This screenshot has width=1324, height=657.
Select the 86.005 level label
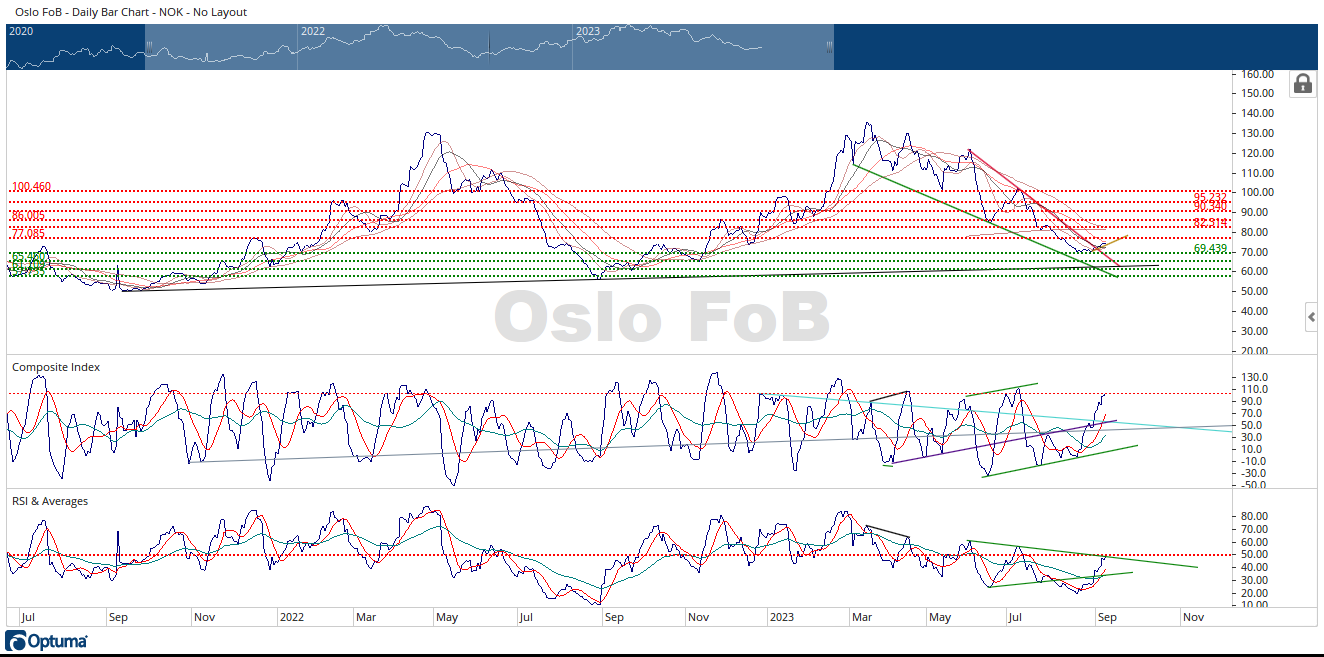click(x=28, y=216)
